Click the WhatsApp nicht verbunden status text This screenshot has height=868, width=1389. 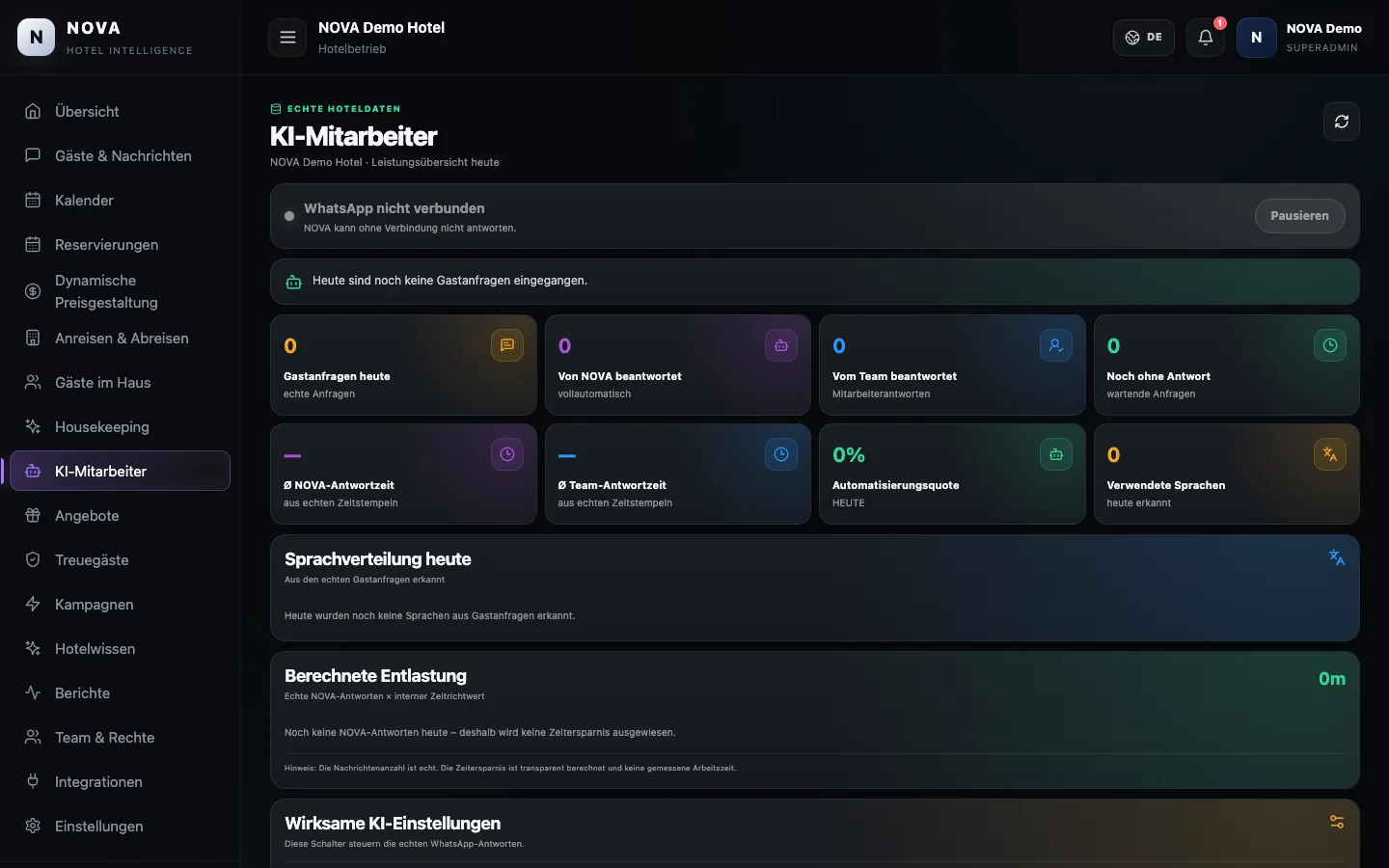[x=395, y=208]
